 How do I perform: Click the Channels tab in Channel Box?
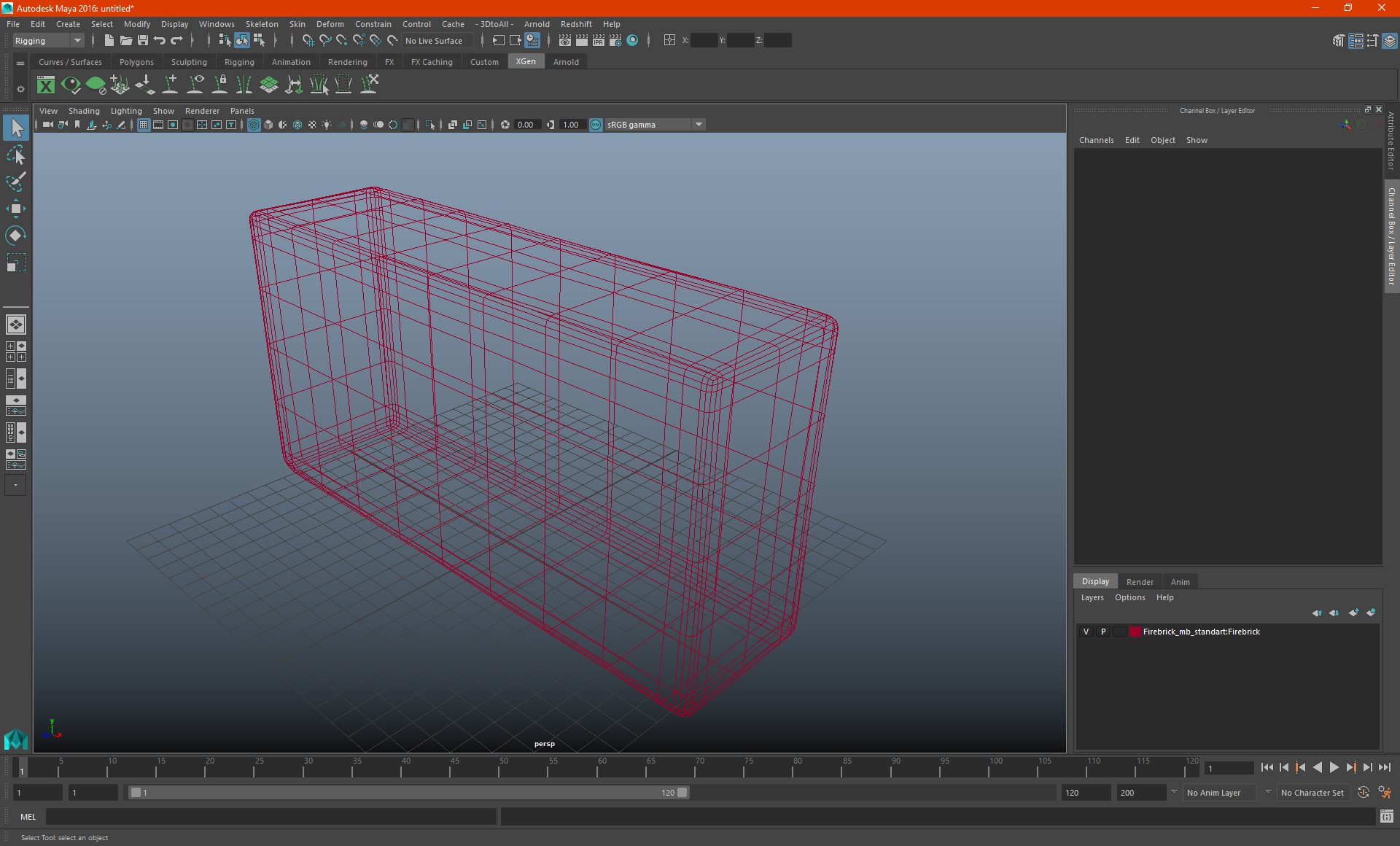[1095, 140]
